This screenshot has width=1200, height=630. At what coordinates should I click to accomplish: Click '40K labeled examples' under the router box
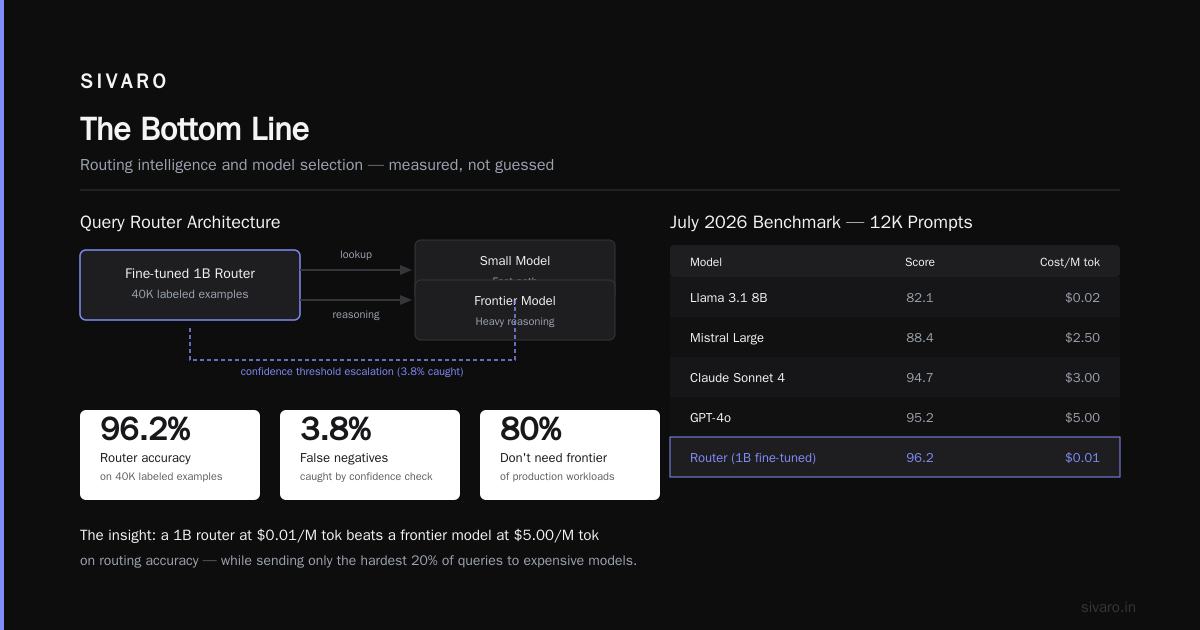click(x=190, y=294)
